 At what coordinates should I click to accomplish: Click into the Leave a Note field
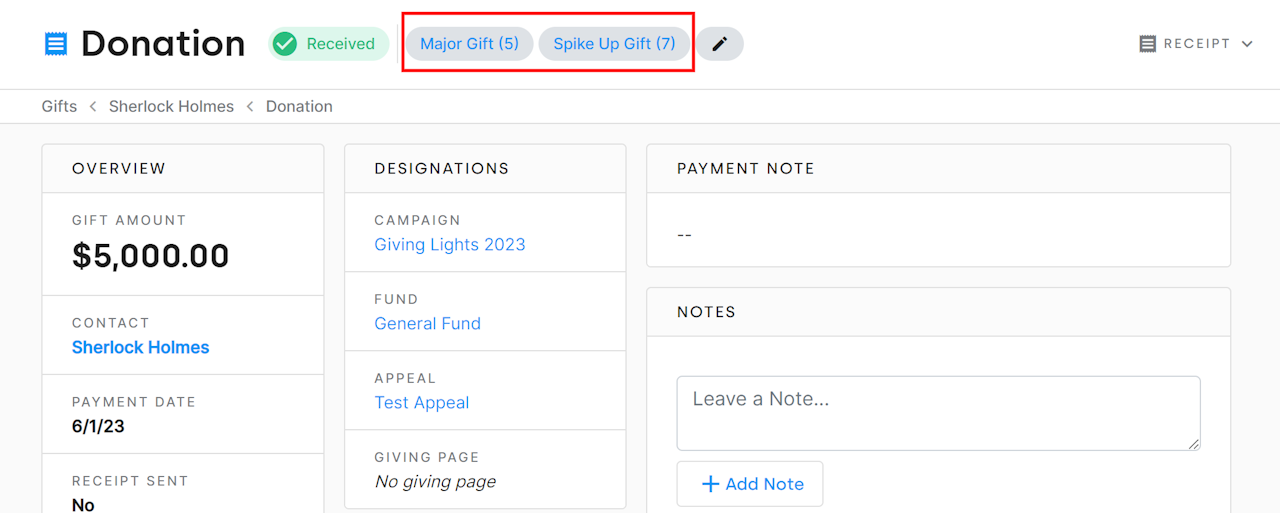point(937,412)
